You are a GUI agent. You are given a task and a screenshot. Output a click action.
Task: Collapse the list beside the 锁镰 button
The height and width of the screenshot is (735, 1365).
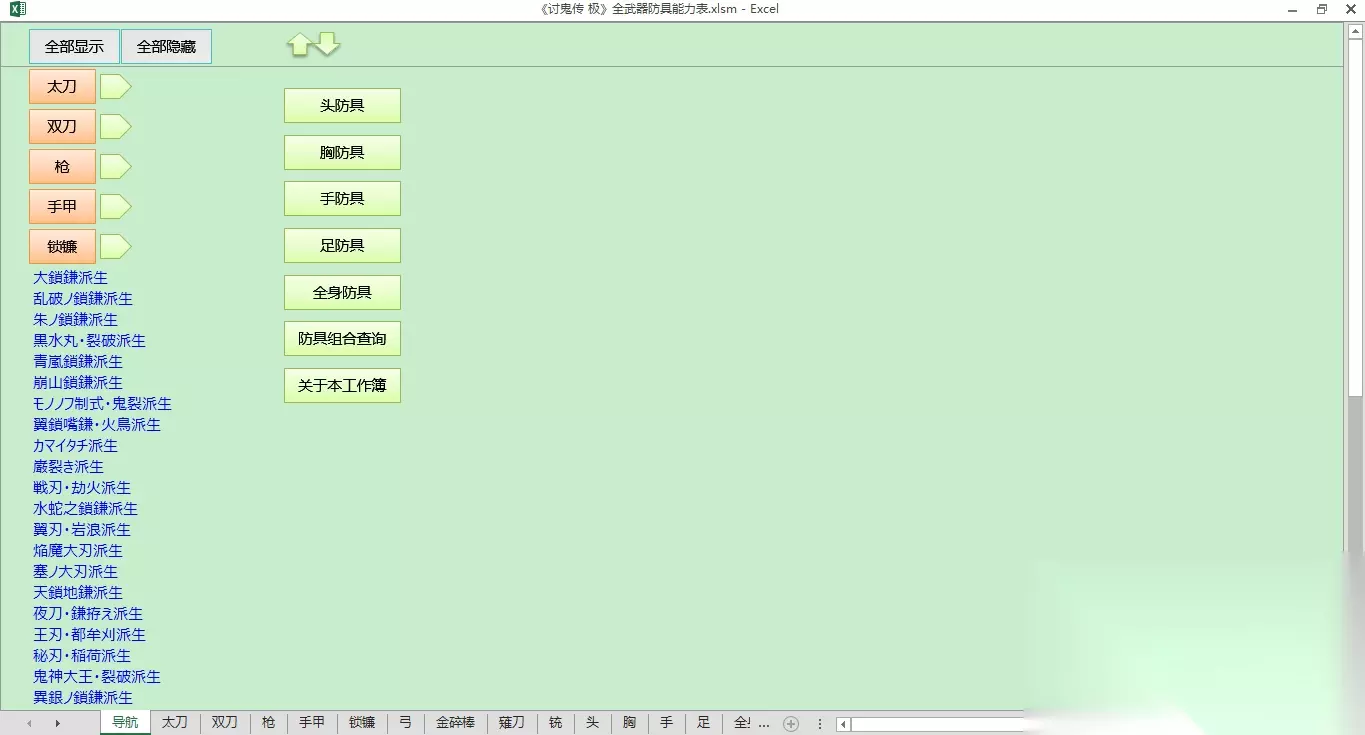click(x=116, y=246)
